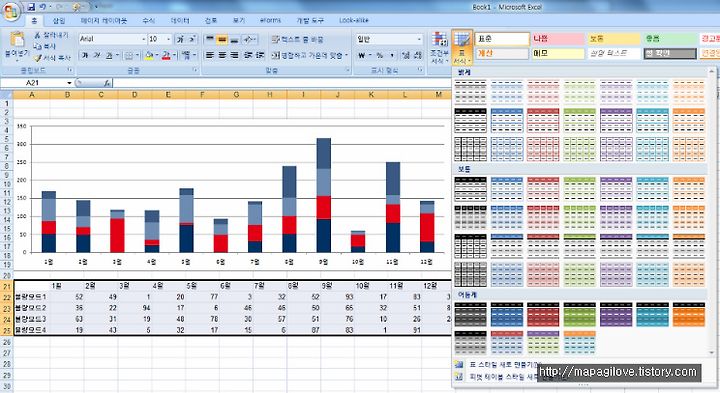
Task: Select cell 불량모드1 in row 22
Action: pyautogui.click(x=32, y=297)
